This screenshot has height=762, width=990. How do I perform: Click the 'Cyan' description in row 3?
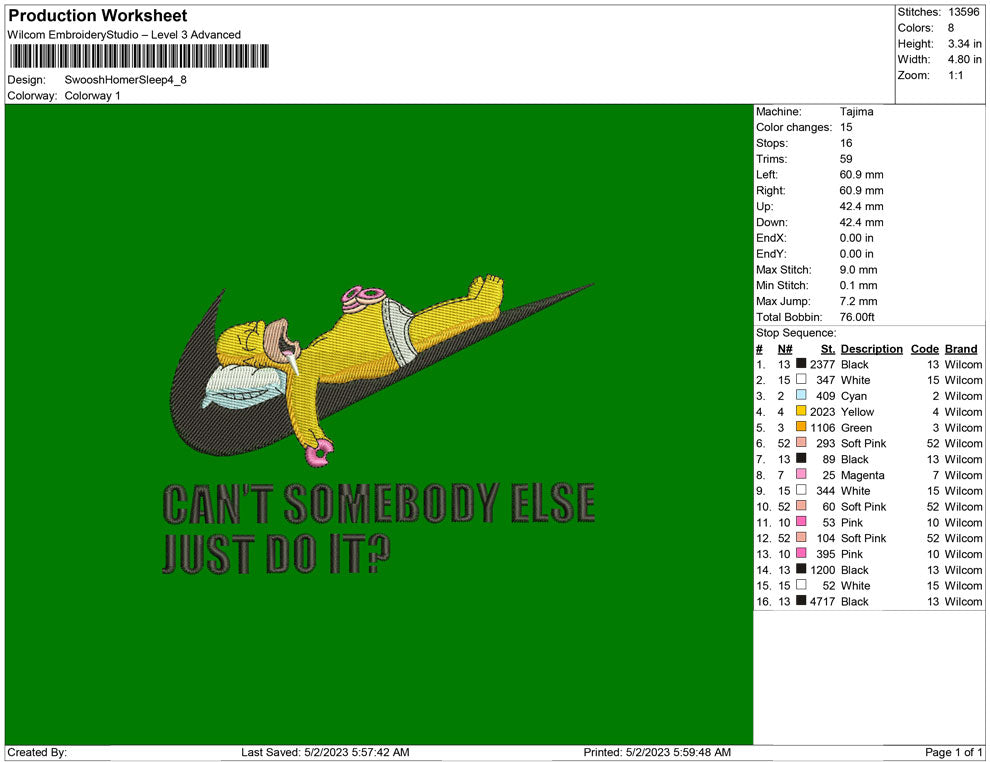854,396
